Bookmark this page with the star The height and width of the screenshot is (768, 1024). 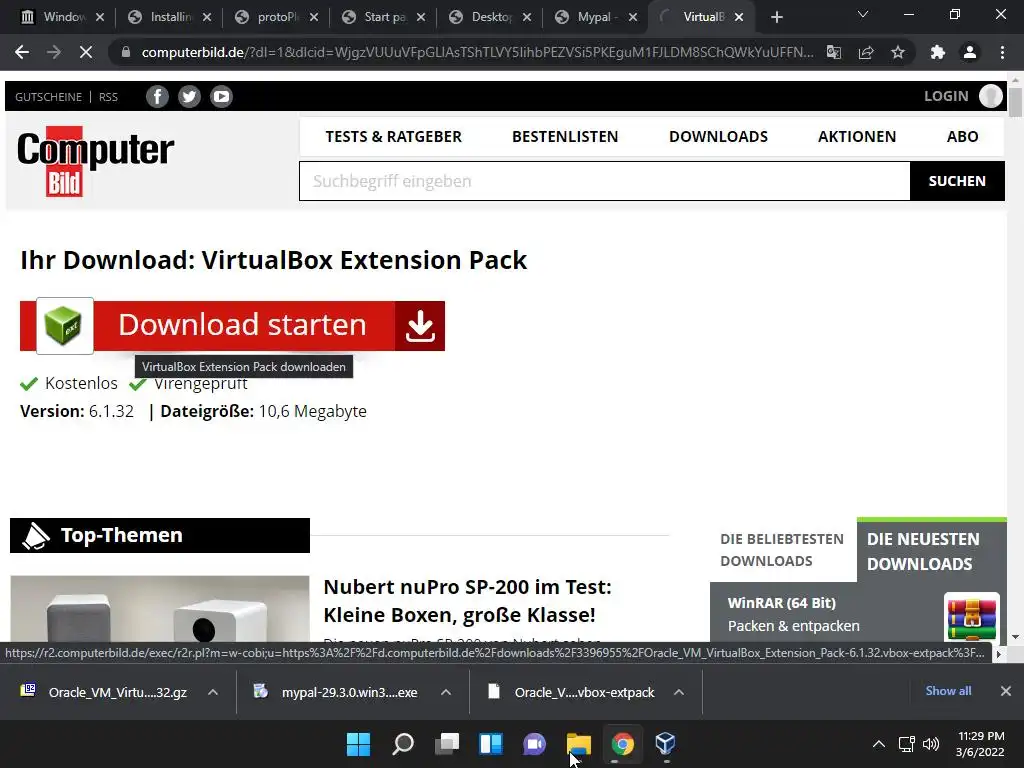click(x=898, y=52)
